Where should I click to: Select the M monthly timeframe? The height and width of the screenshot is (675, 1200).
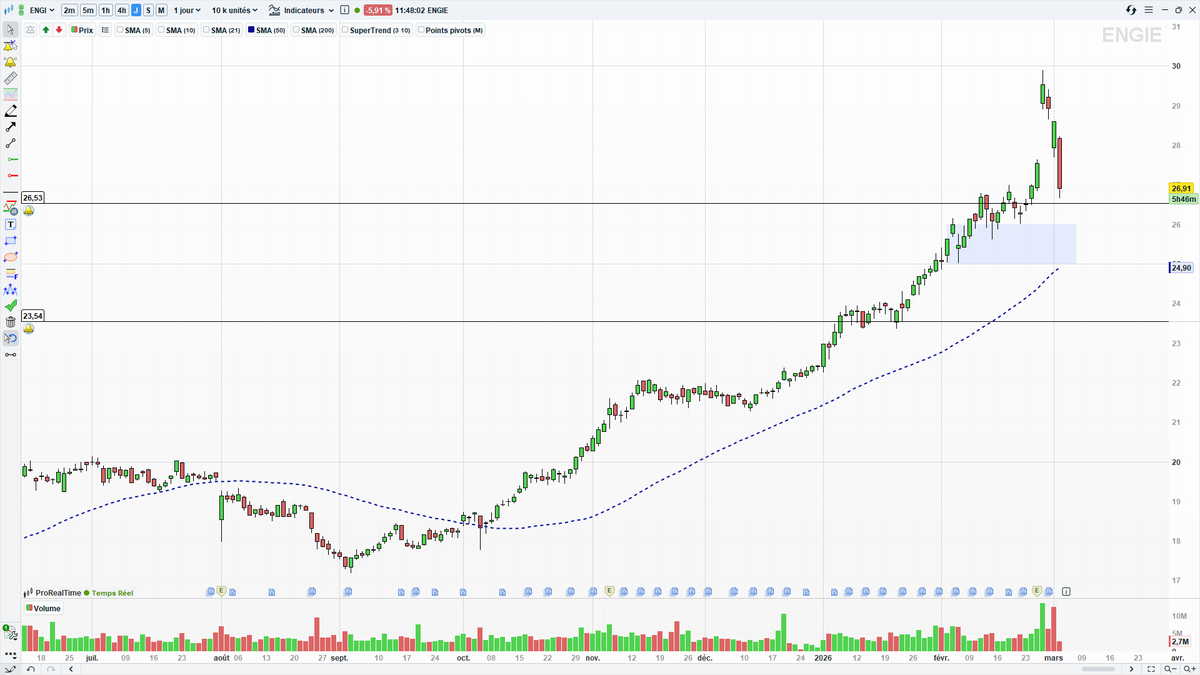pyautogui.click(x=161, y=10)
